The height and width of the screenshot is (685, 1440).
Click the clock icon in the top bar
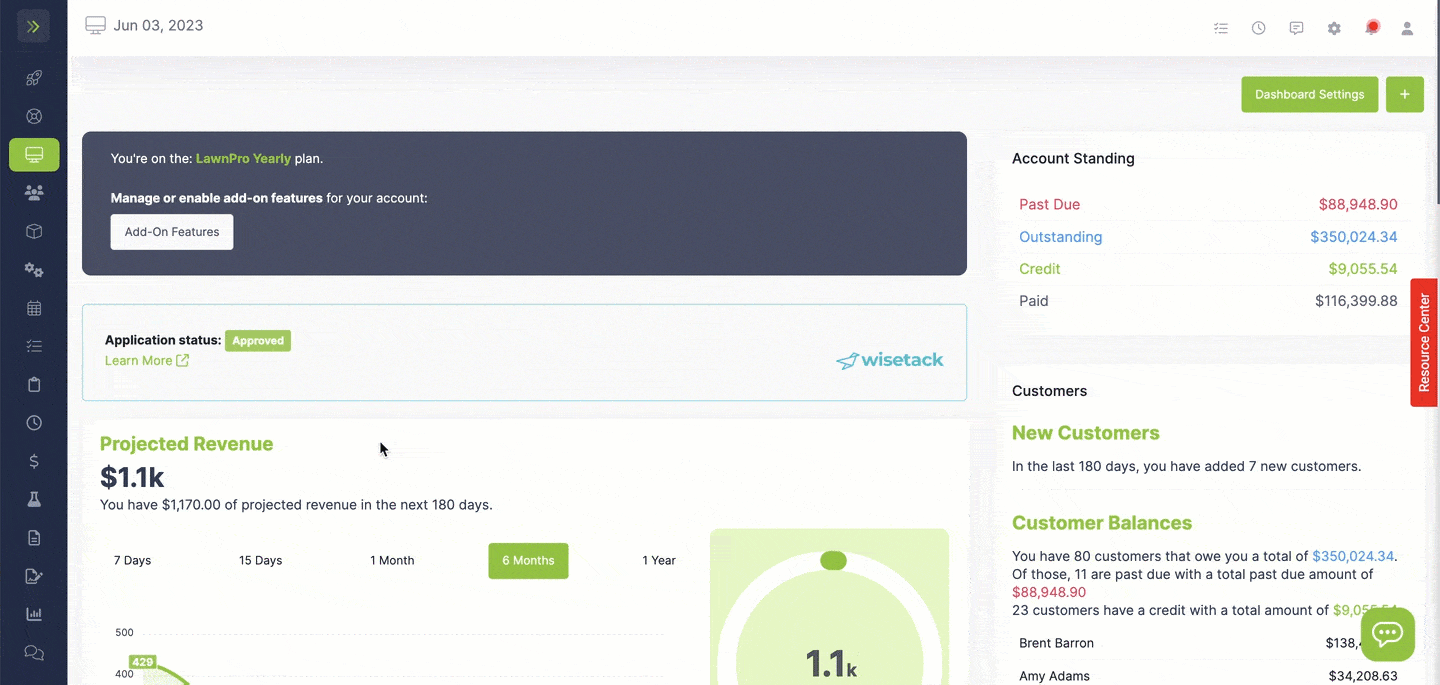point(1258,28)
